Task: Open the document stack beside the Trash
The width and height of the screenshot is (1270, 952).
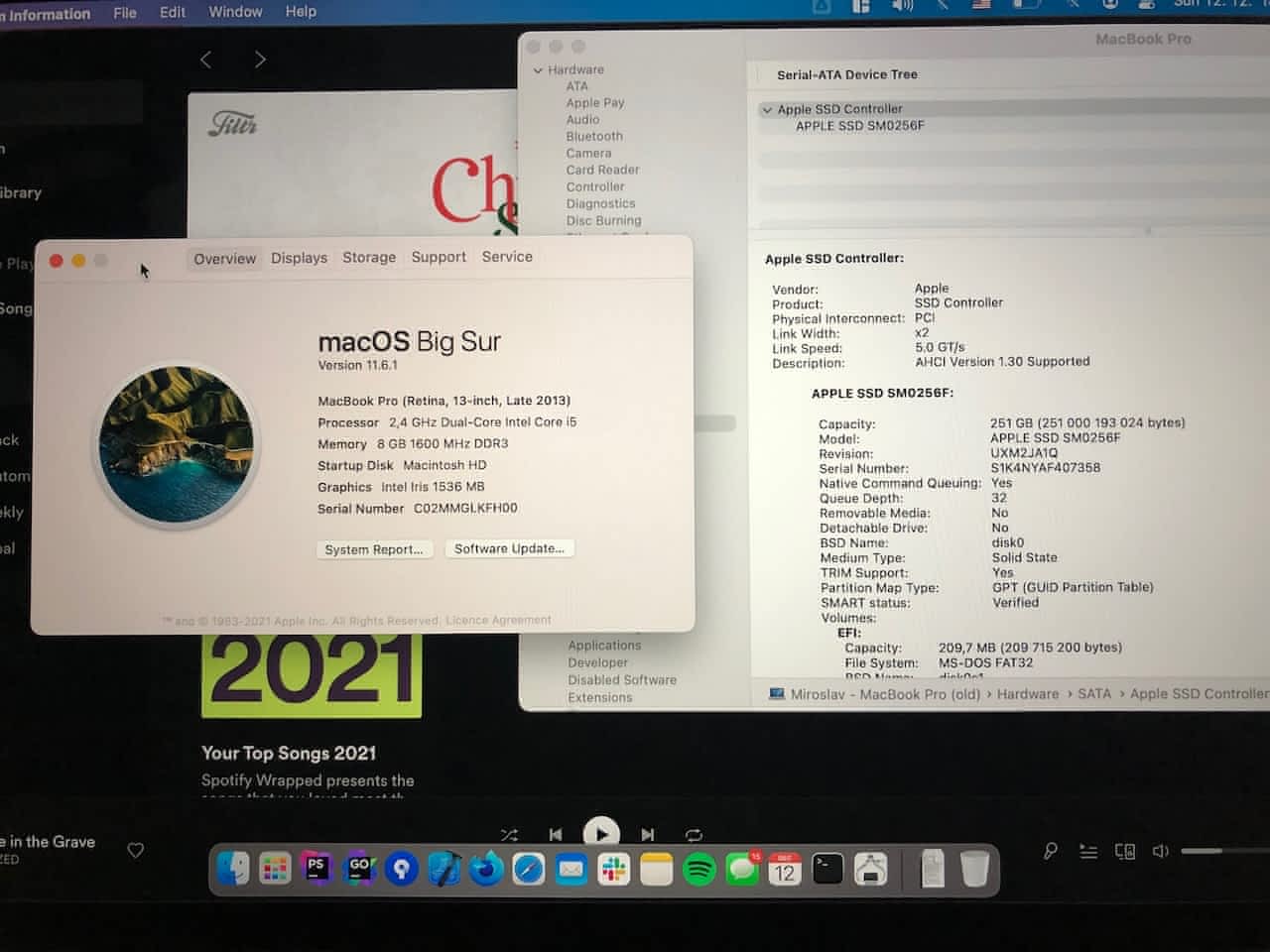Action: tap(933, 869)
